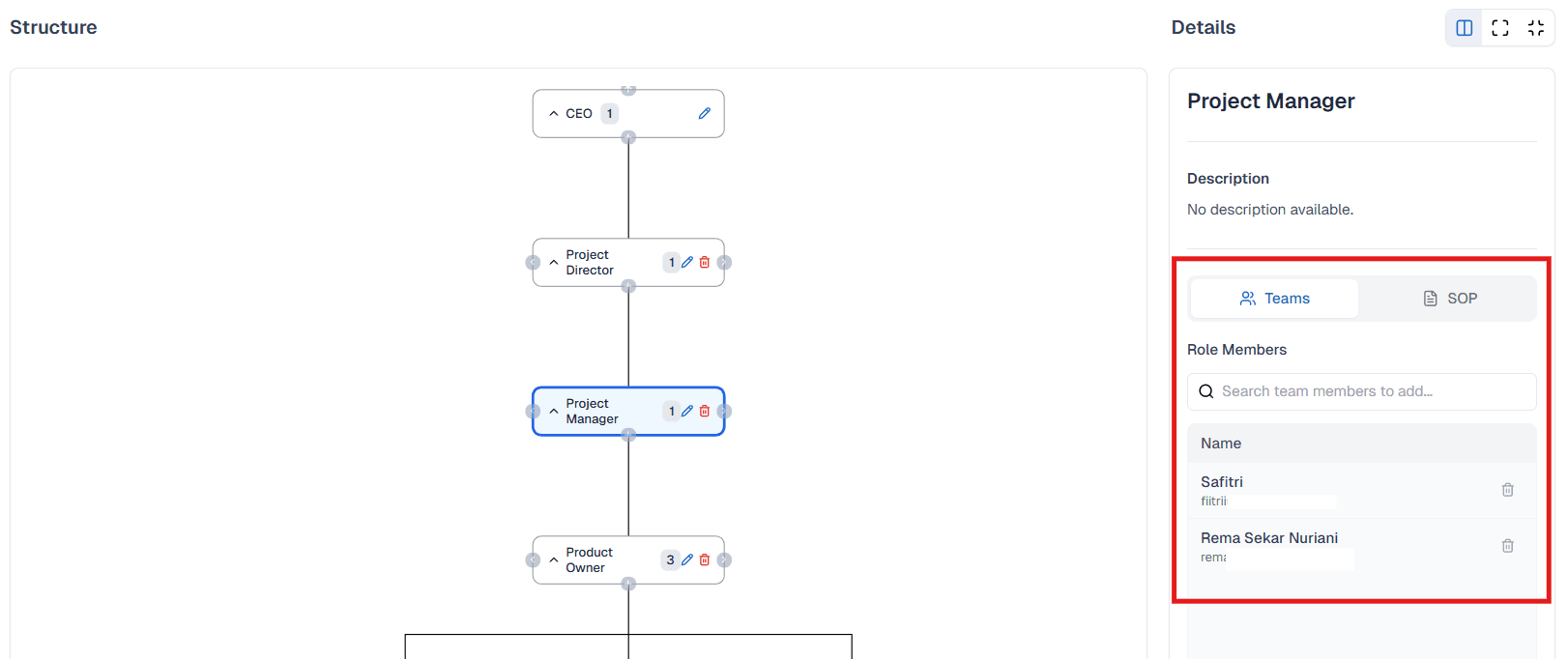Open the edit icon on the CEO node
The width and height of the screenshot is (1568, 659).
pos(705,113)
